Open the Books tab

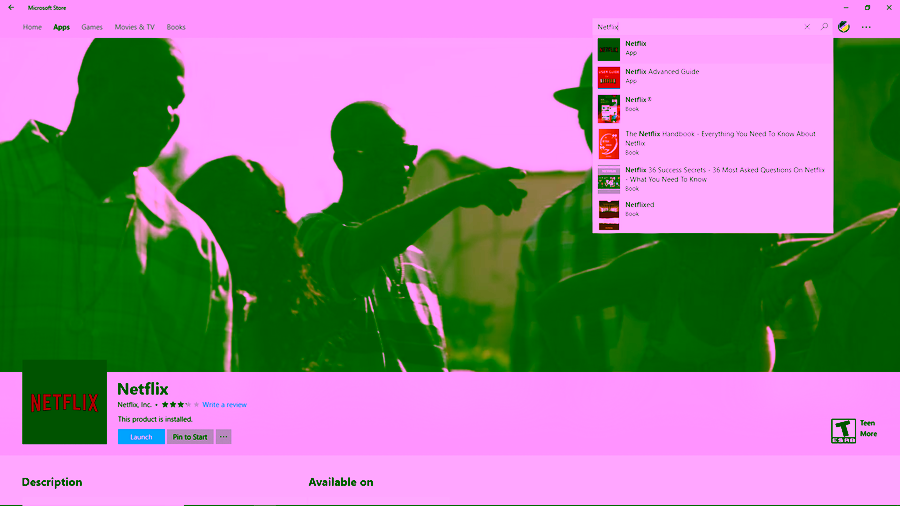point(176,27)
